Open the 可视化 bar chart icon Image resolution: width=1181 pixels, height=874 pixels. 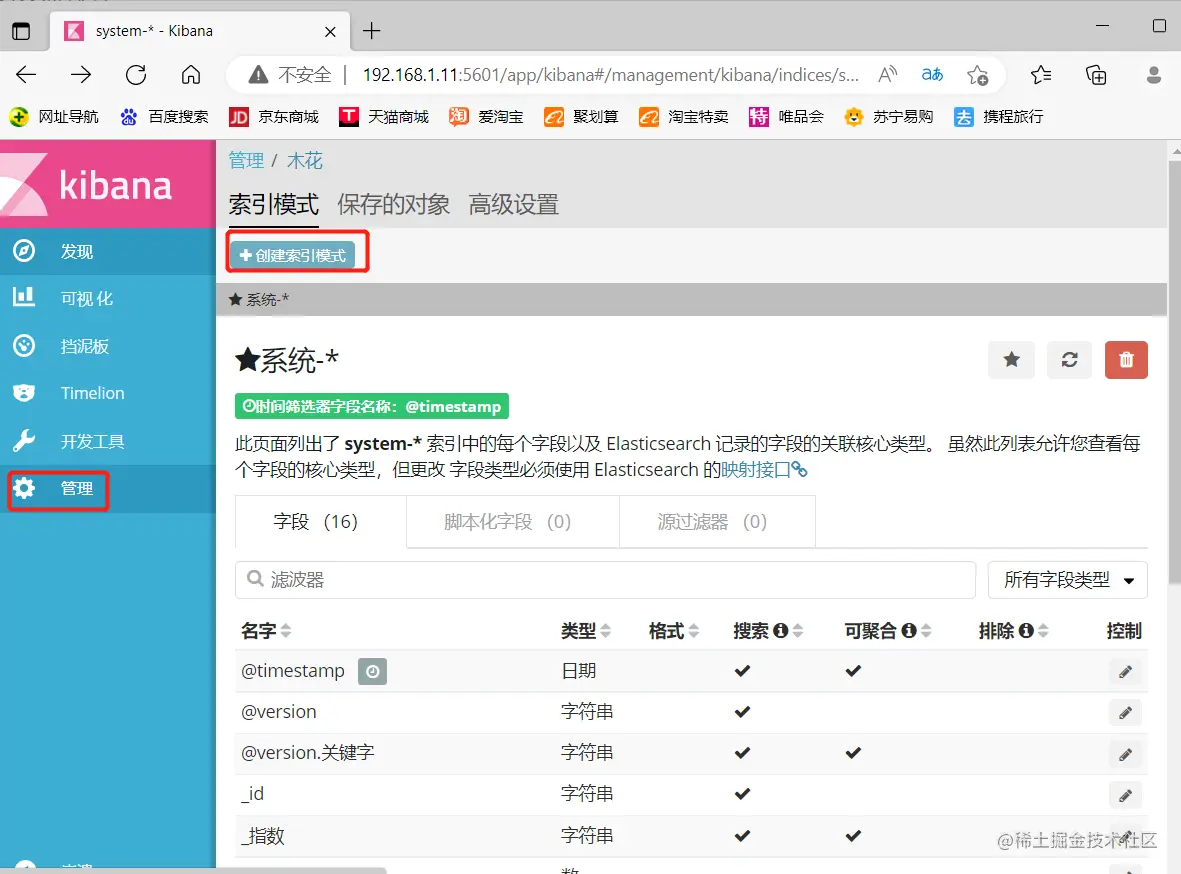tap(24, 297)
